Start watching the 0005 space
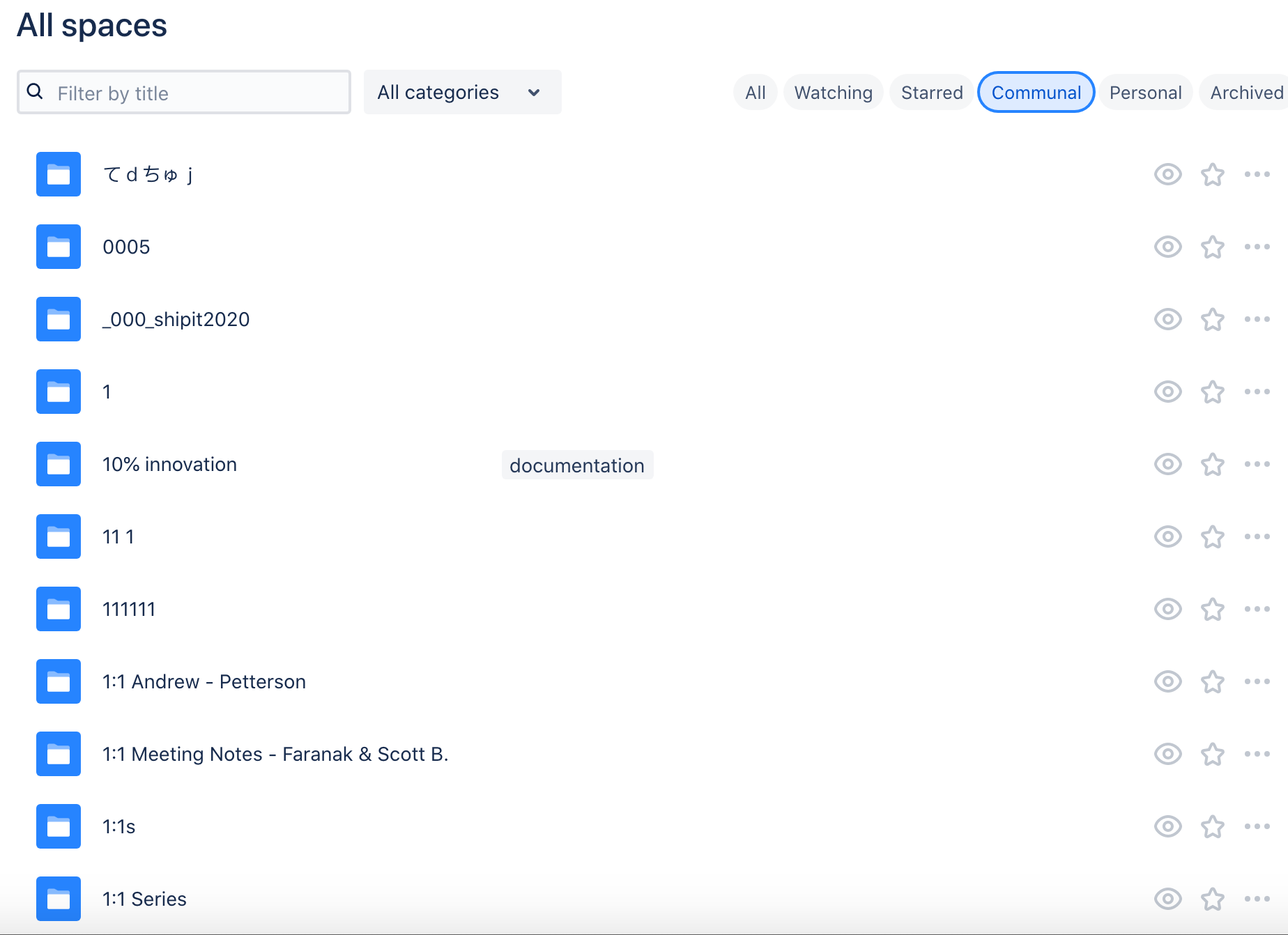1288x935 pixels. pyautogui.click(x=1167, y=247)
